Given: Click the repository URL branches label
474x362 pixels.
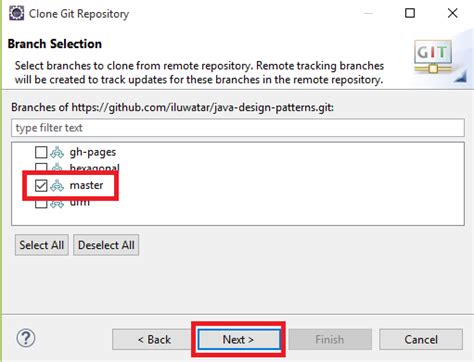Looking at the screenshot, I should tap(173, 107).
